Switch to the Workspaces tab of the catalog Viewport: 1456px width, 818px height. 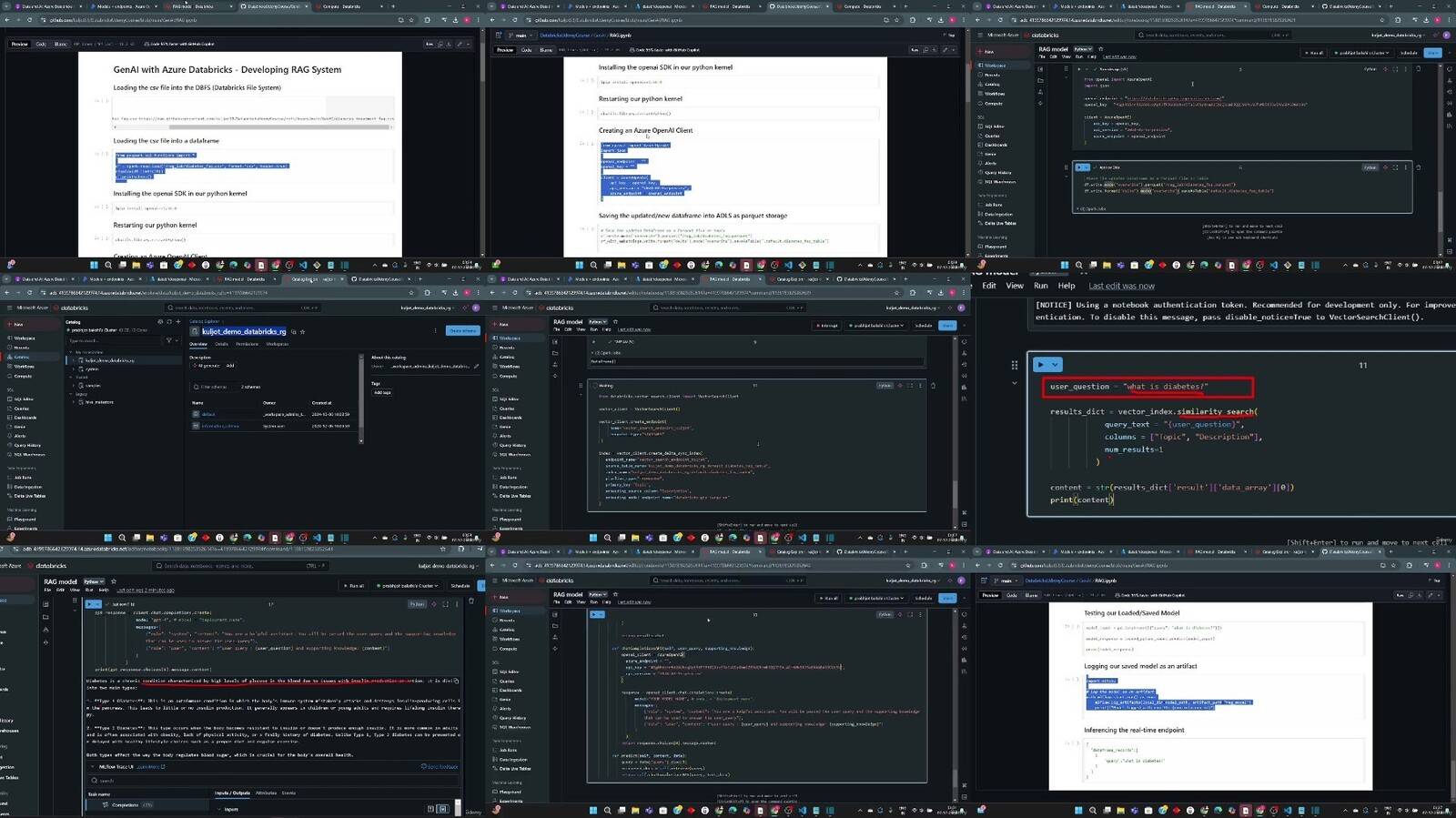(277, 344)
